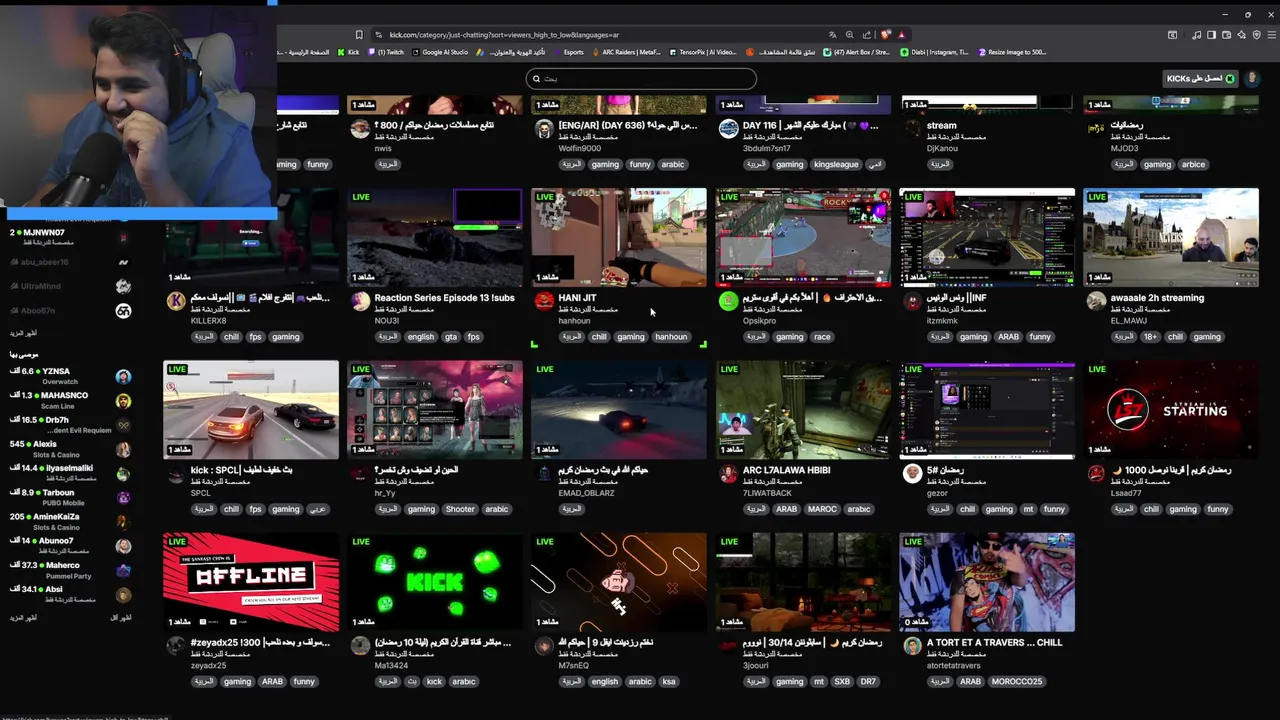The height and width of the screenshot is (720, 1280).
Task: Open the Stream Is Starting thumbnail by Lsaad77
Action: [1171, 410]
